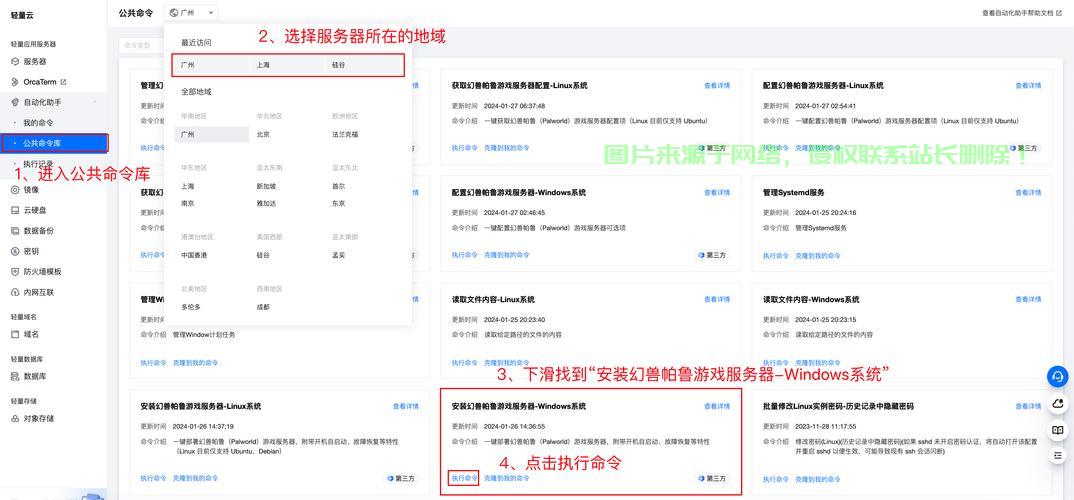
Task: Select 成都 region
Action: tap(263, 307)
